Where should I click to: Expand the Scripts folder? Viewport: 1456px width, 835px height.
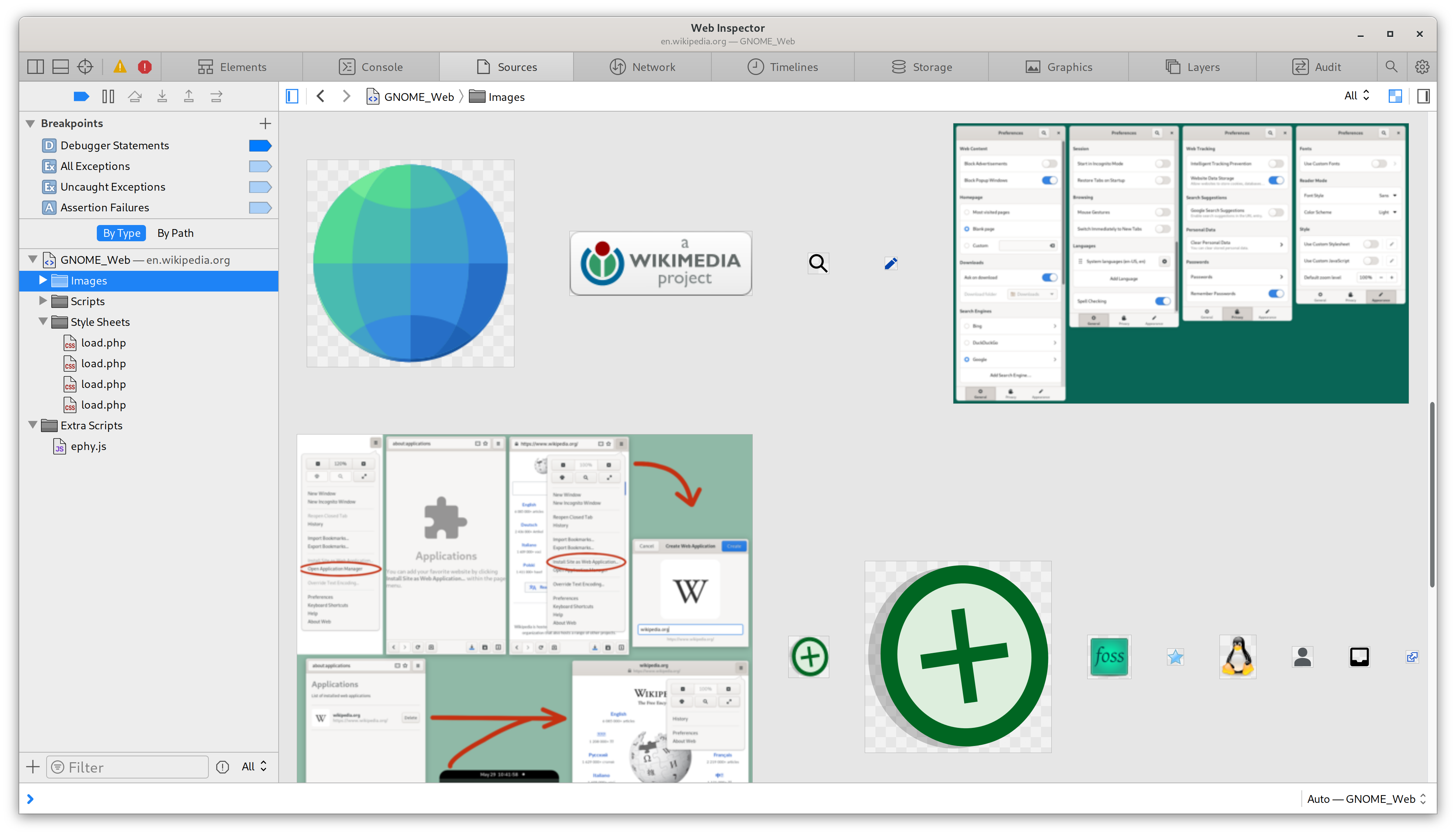pyautogui.click(x=43, y=301)
